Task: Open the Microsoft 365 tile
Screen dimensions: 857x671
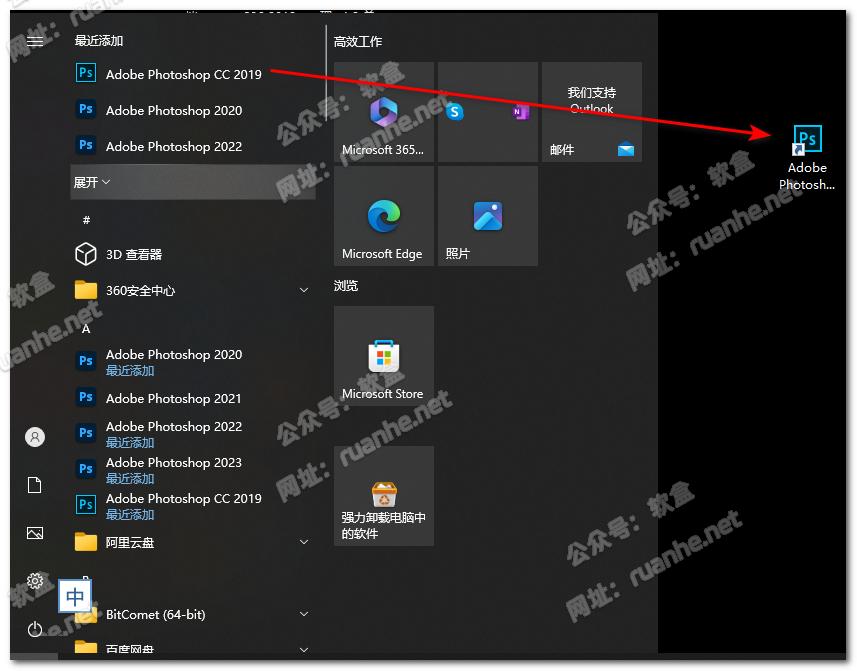Action: click(x=384, y=112)
